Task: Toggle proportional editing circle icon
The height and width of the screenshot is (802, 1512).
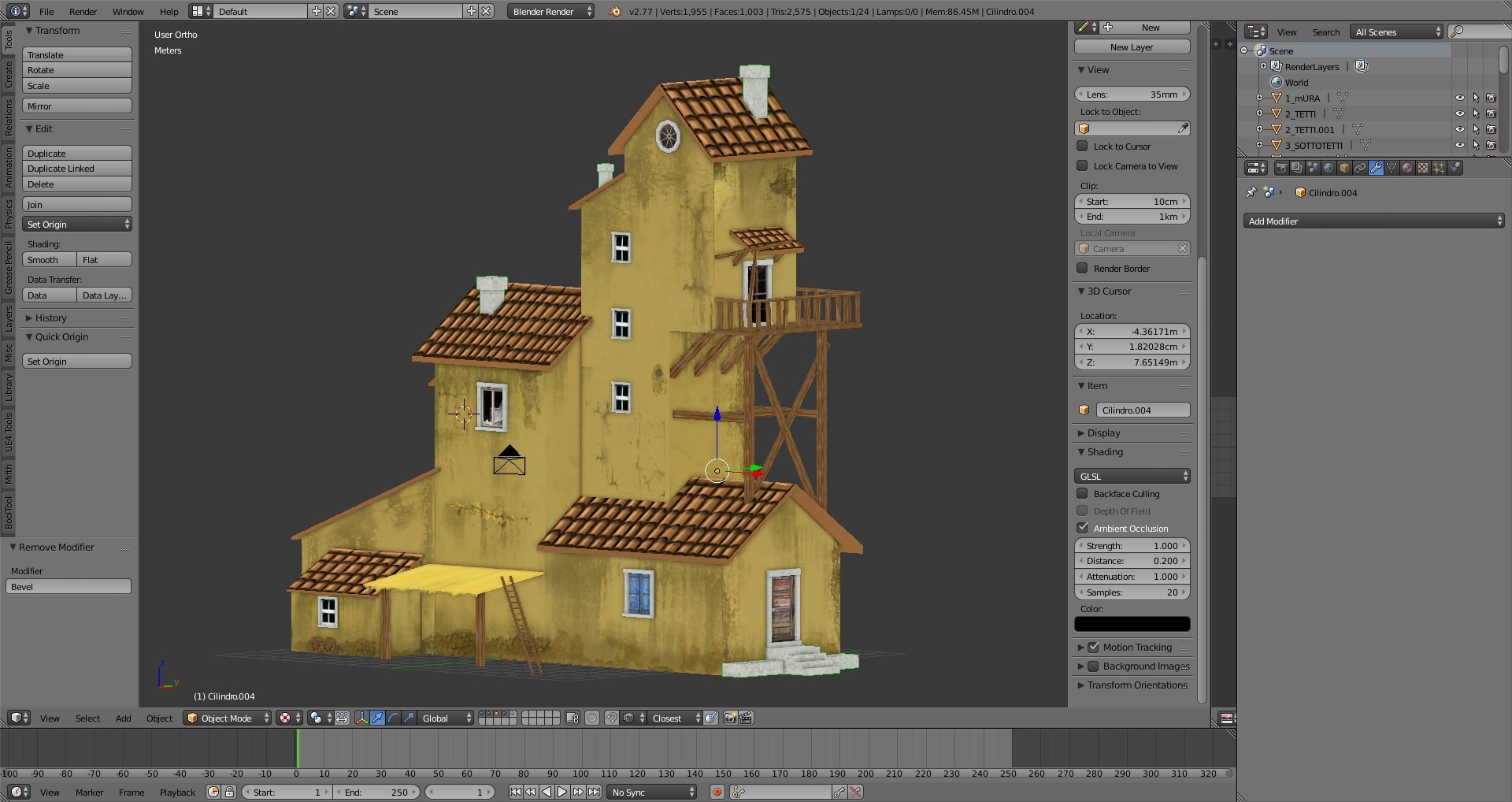Action: (x=592, y=718)
